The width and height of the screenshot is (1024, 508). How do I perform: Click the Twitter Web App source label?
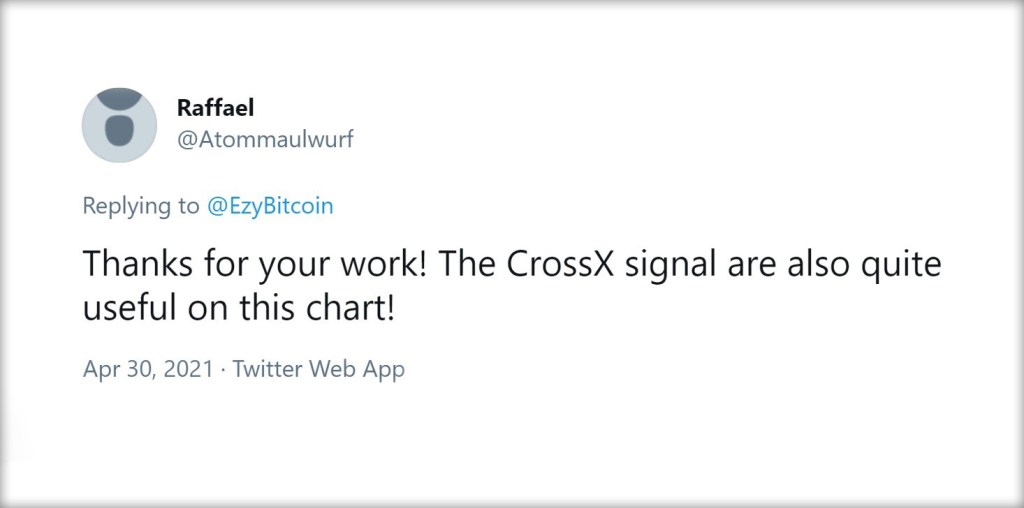319,369
